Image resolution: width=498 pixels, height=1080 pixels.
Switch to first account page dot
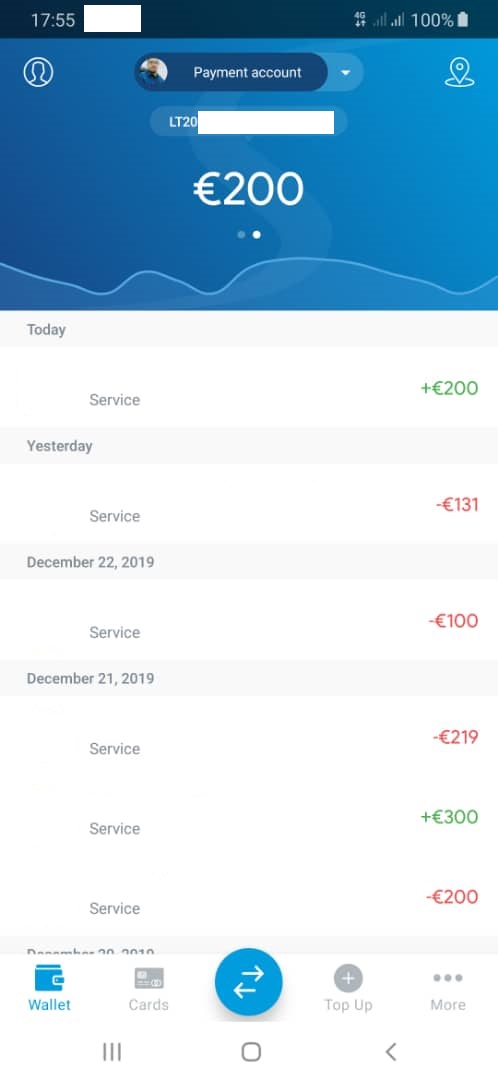(241, 235)
